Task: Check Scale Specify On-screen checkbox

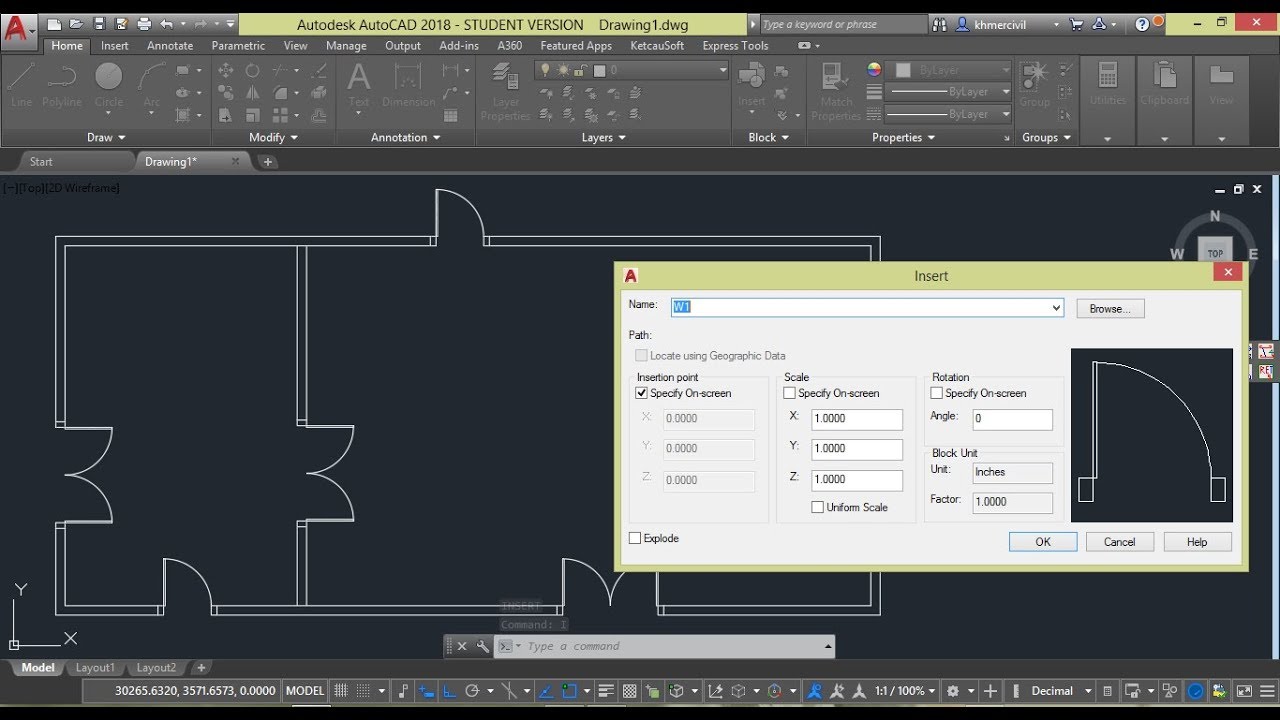Action: click(789, 393)
